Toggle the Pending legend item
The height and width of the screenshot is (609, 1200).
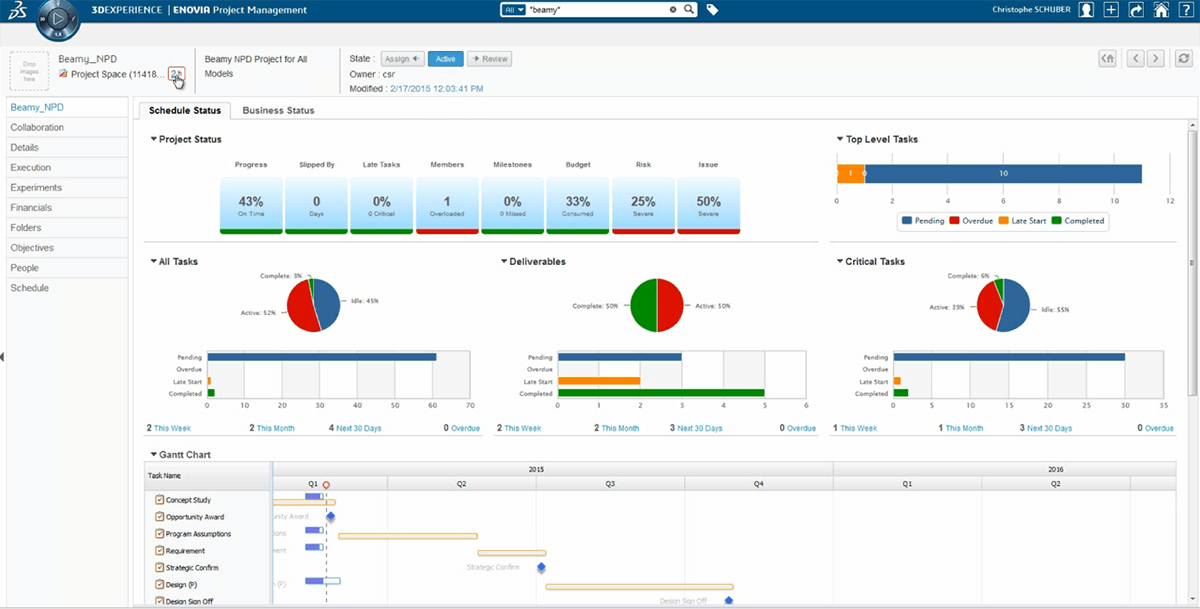tap(923, 221)
